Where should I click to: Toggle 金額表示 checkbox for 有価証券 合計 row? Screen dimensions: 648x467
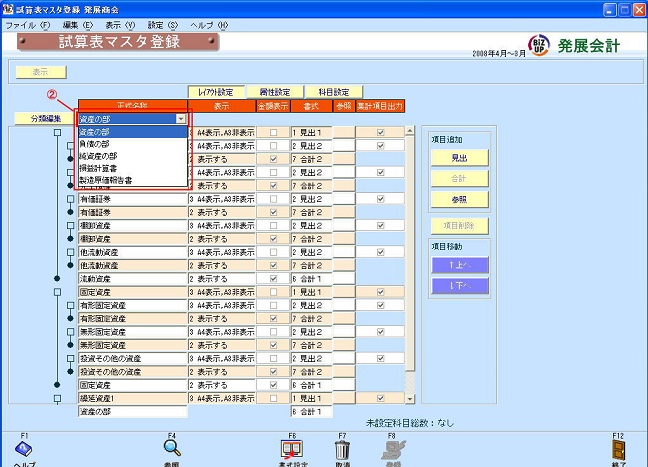273,213
